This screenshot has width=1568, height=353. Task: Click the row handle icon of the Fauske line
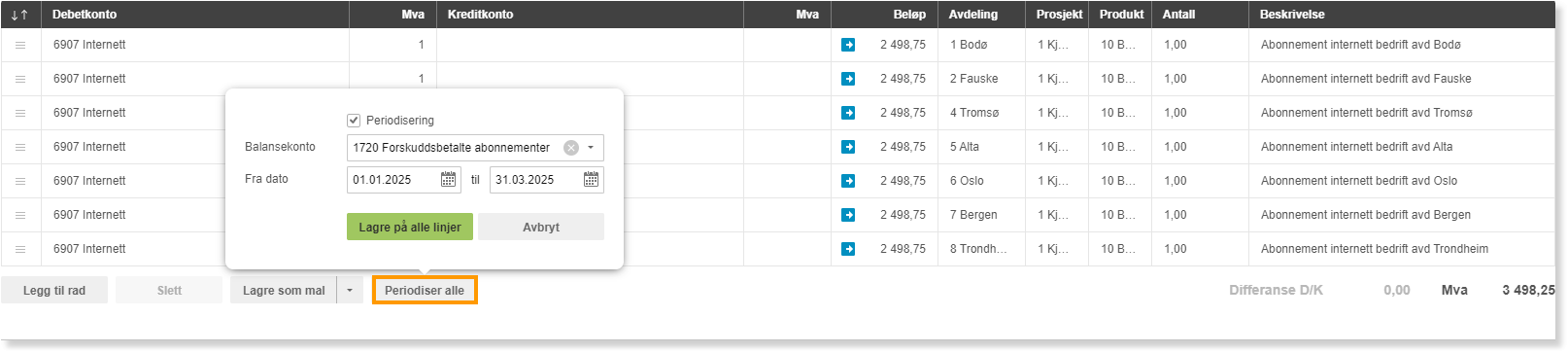point(20,79)
